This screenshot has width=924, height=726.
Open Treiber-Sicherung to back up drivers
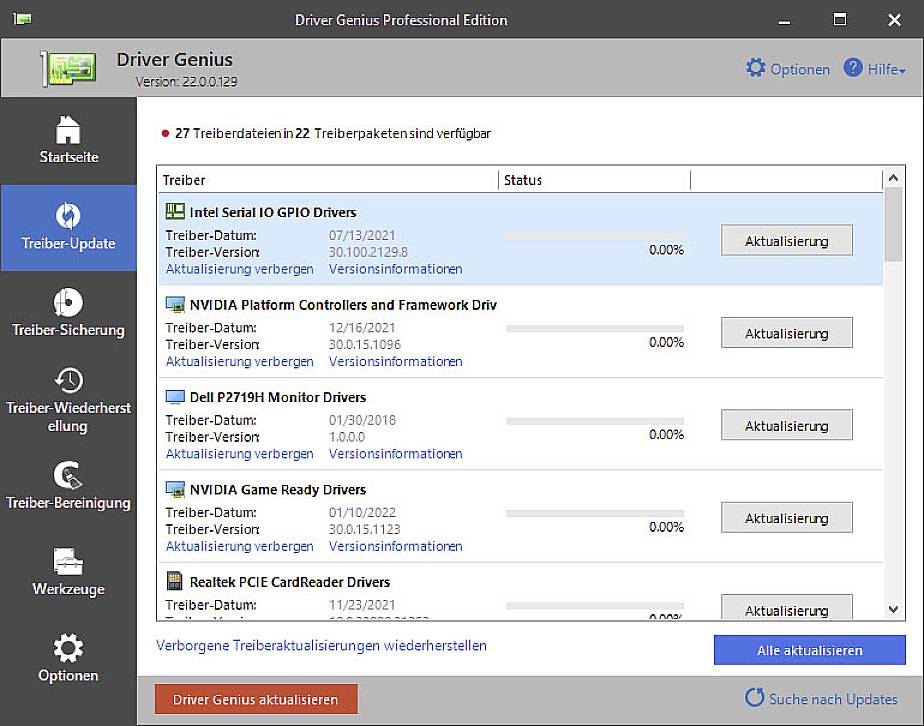pos(68,315)
